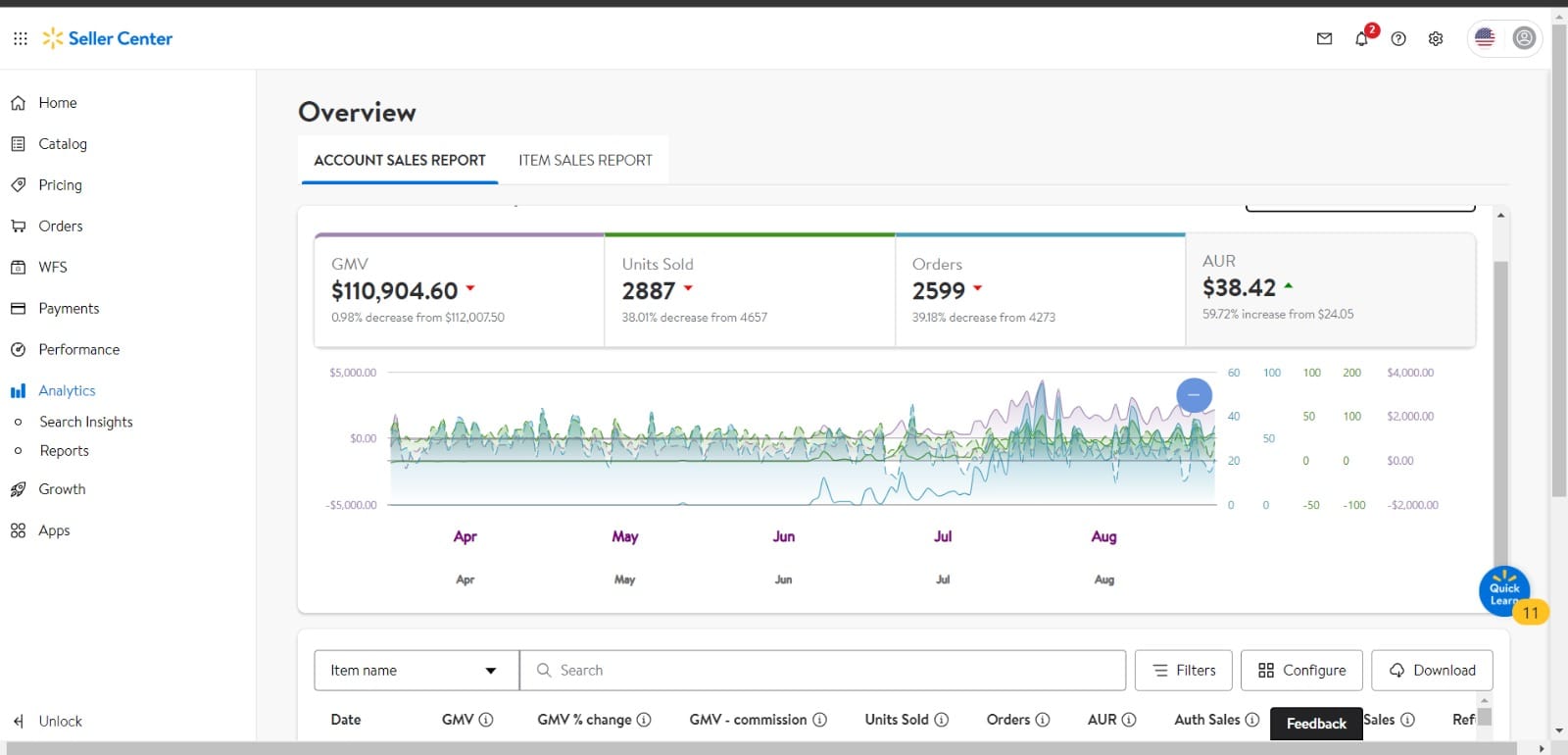
Task: Click the Apps squares icon
Action: tap(18, 530)
